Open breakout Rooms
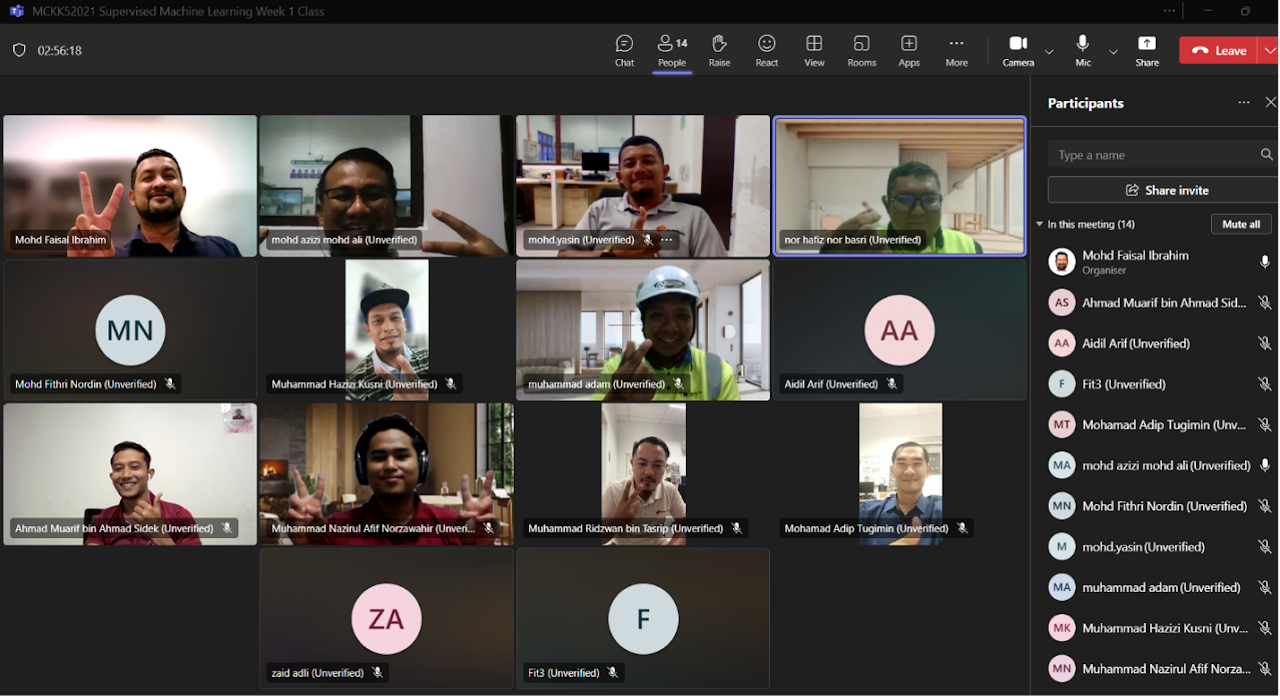The image size is (1280, 700). (861, 50)
